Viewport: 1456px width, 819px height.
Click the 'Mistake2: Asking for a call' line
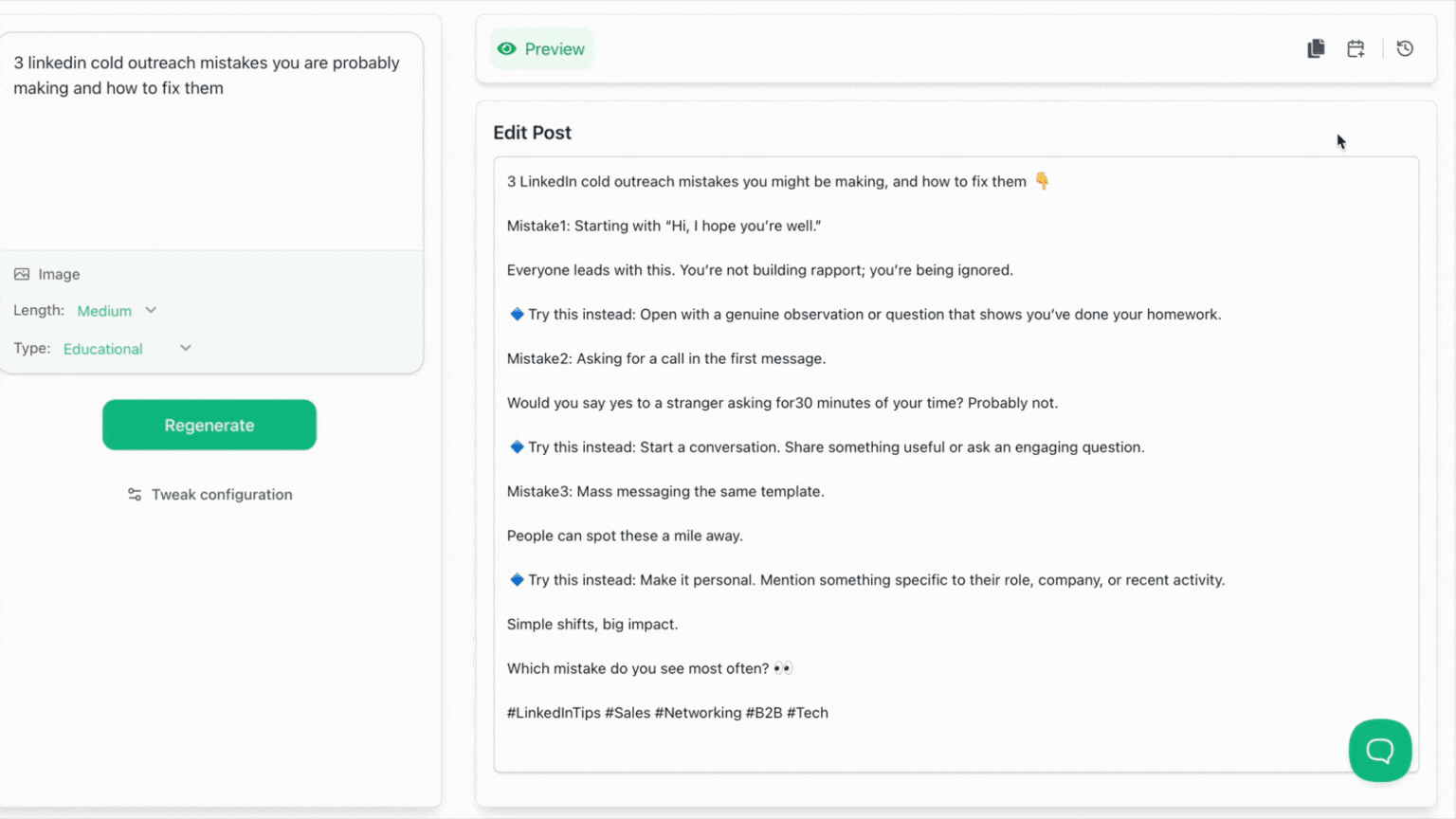coord(666,358)
